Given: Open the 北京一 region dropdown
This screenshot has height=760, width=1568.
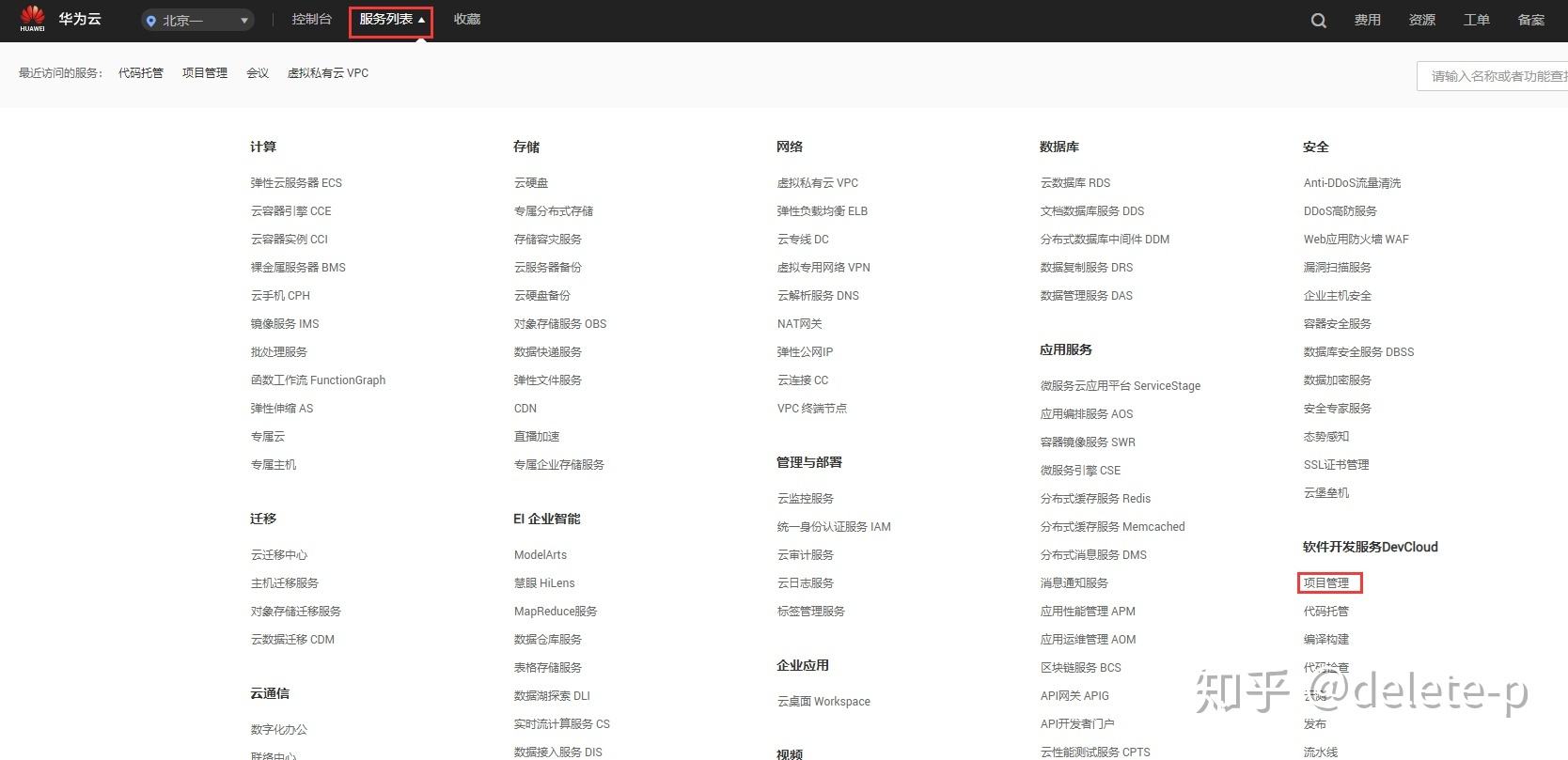Looking at the screenshot, I should pos(197,20).
